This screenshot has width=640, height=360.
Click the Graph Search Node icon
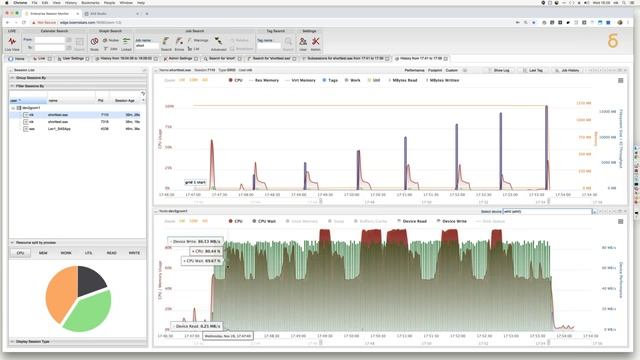coord(94,43)
